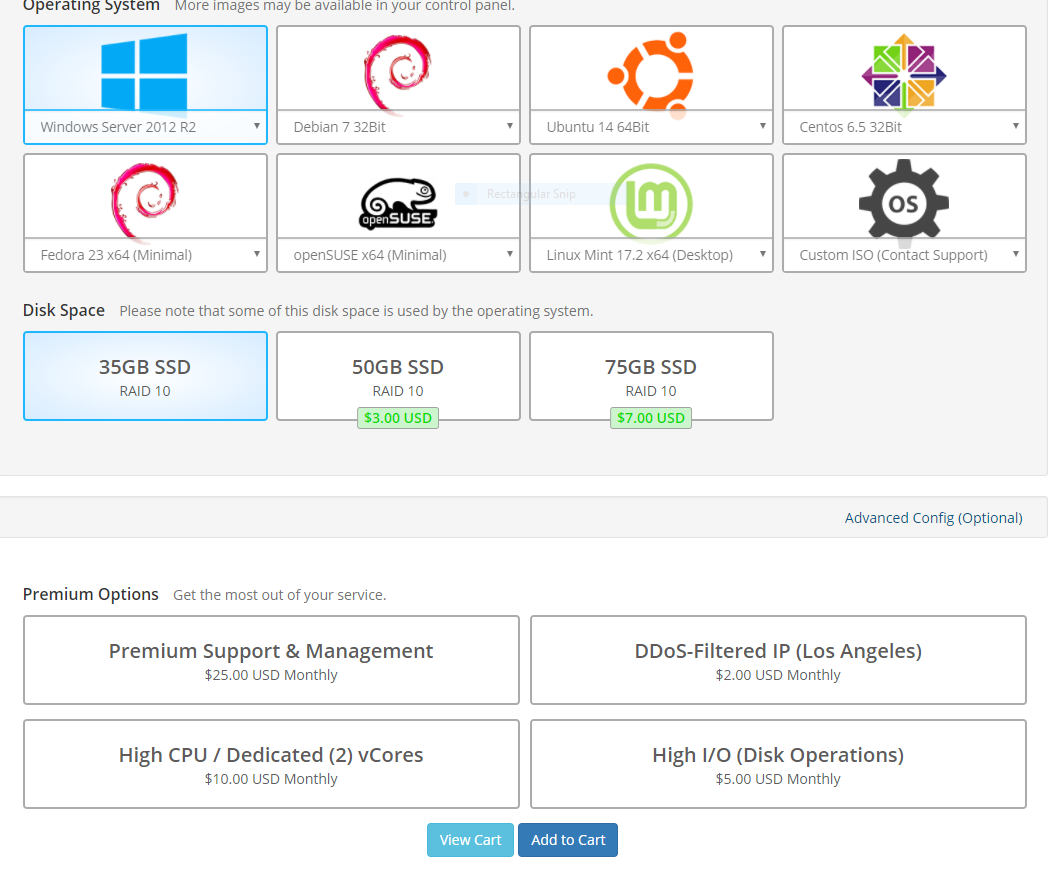Expand the openSUSE x64 (Minimal) dropdown
The height and width of the screenshot is (870, 1060).
(x=398, y=255)
